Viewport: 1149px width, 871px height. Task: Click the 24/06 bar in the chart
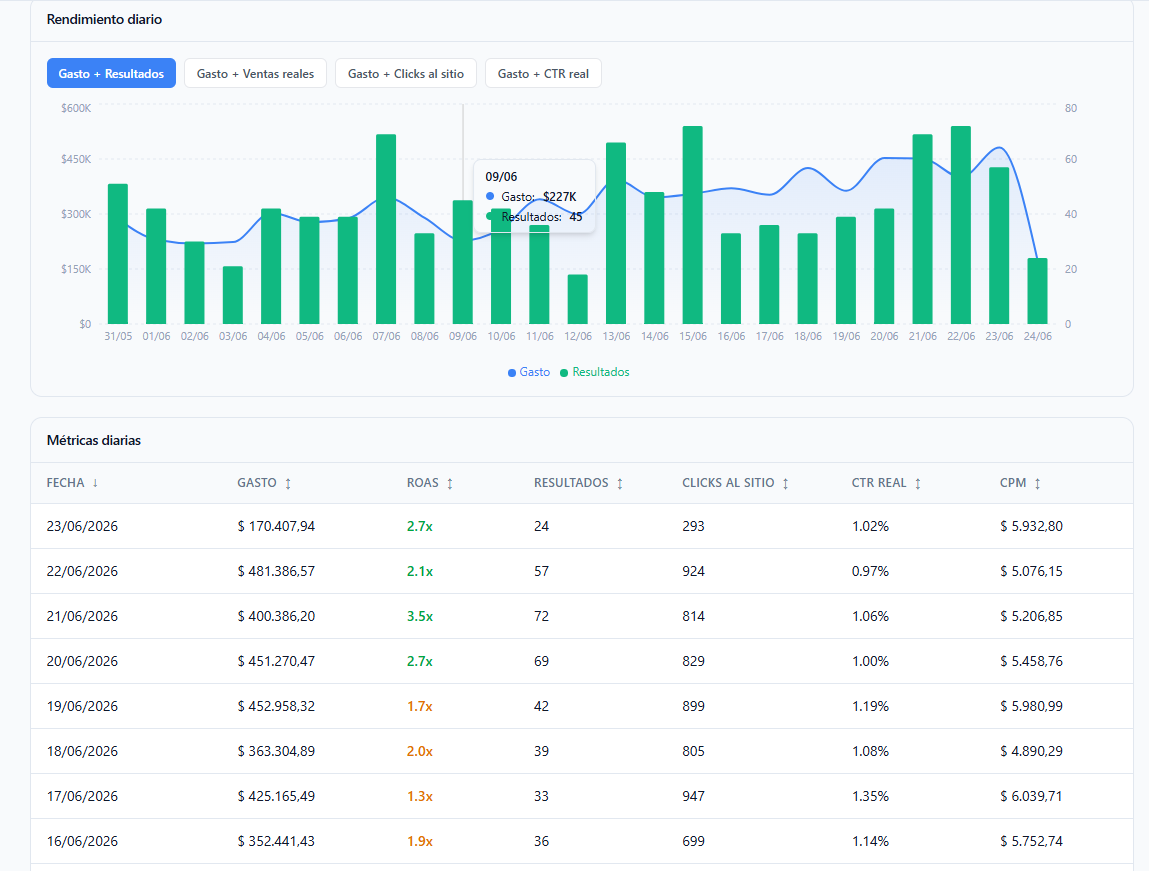coord(1038,291)
